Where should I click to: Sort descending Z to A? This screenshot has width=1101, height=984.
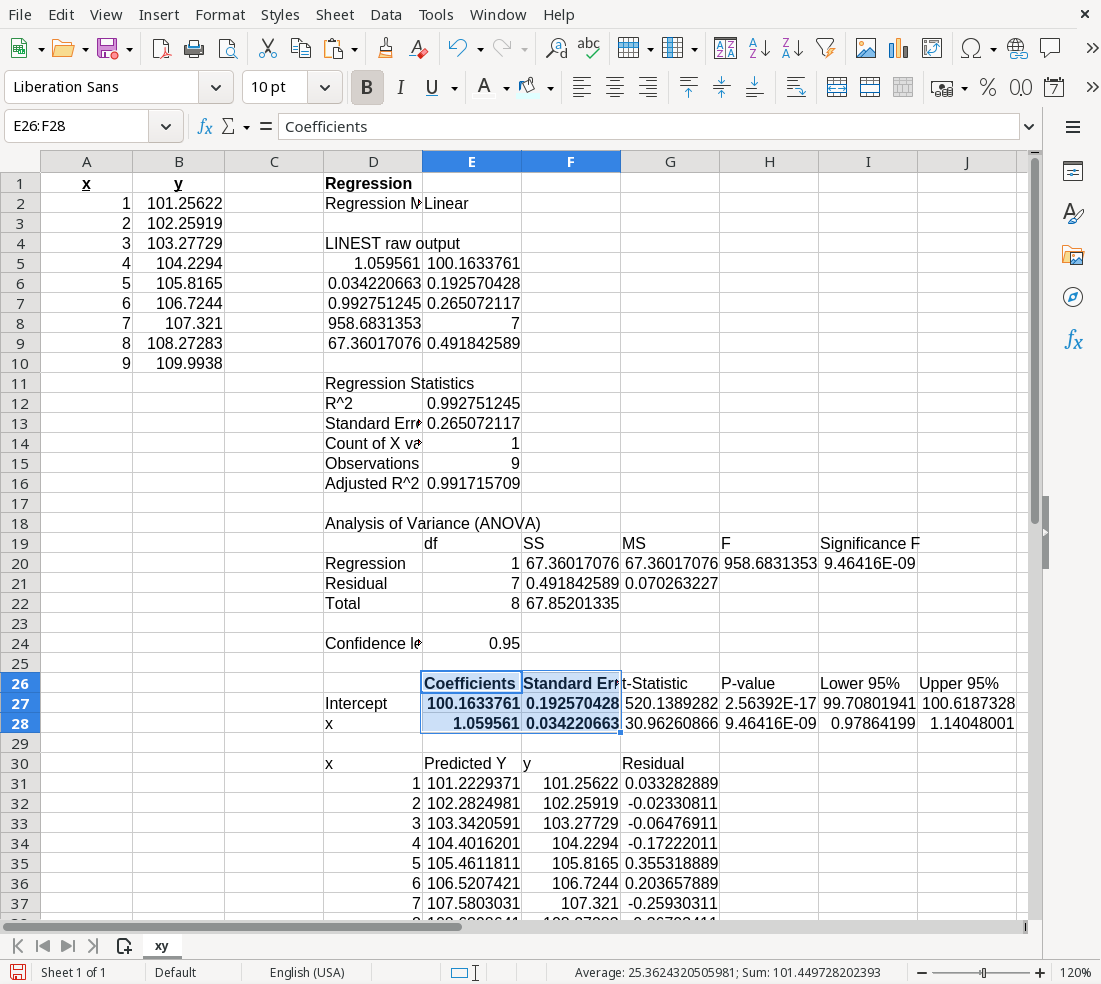(793, 48)
